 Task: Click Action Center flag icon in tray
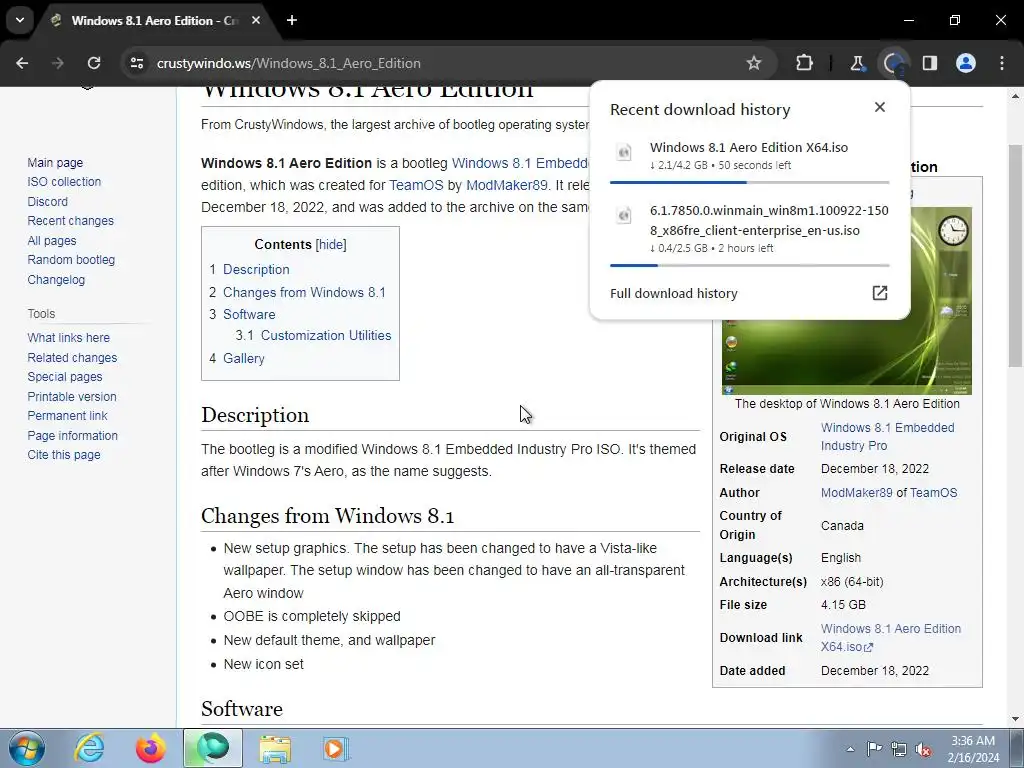click(874, 749)
